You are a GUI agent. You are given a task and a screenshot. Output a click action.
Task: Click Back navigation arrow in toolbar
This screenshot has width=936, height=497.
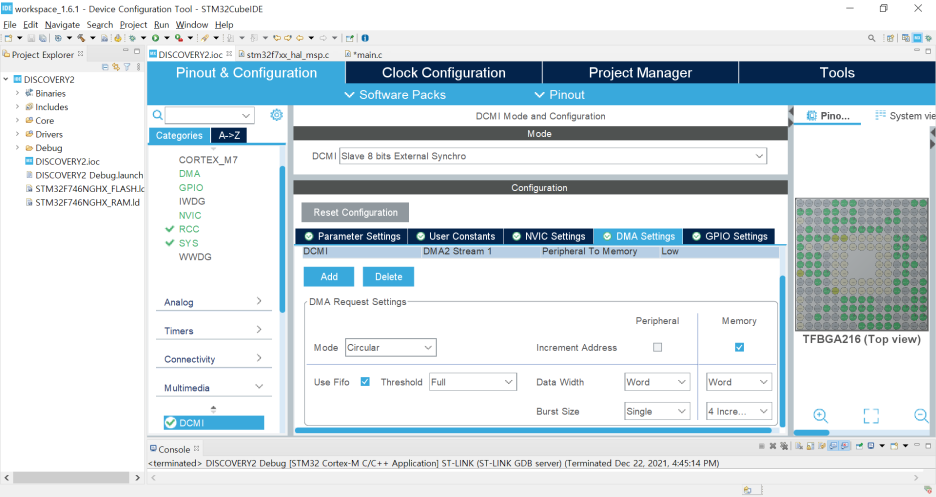[300, 38]
